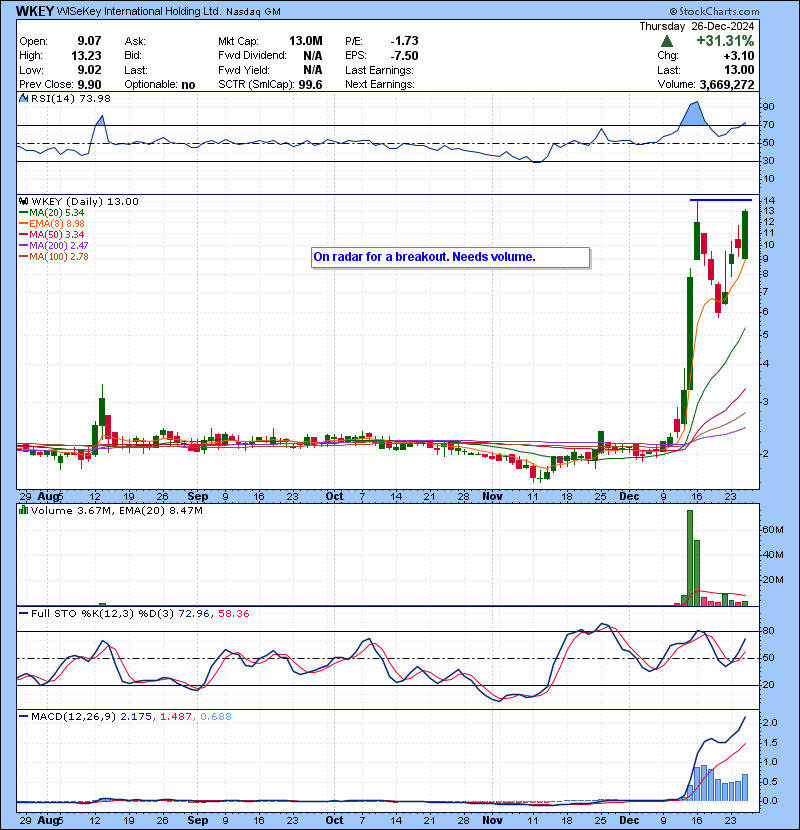Screen dimensions: 800x830
Task: Click the MA(200) 2.47 legend label
Action: [x=53, y=246]
